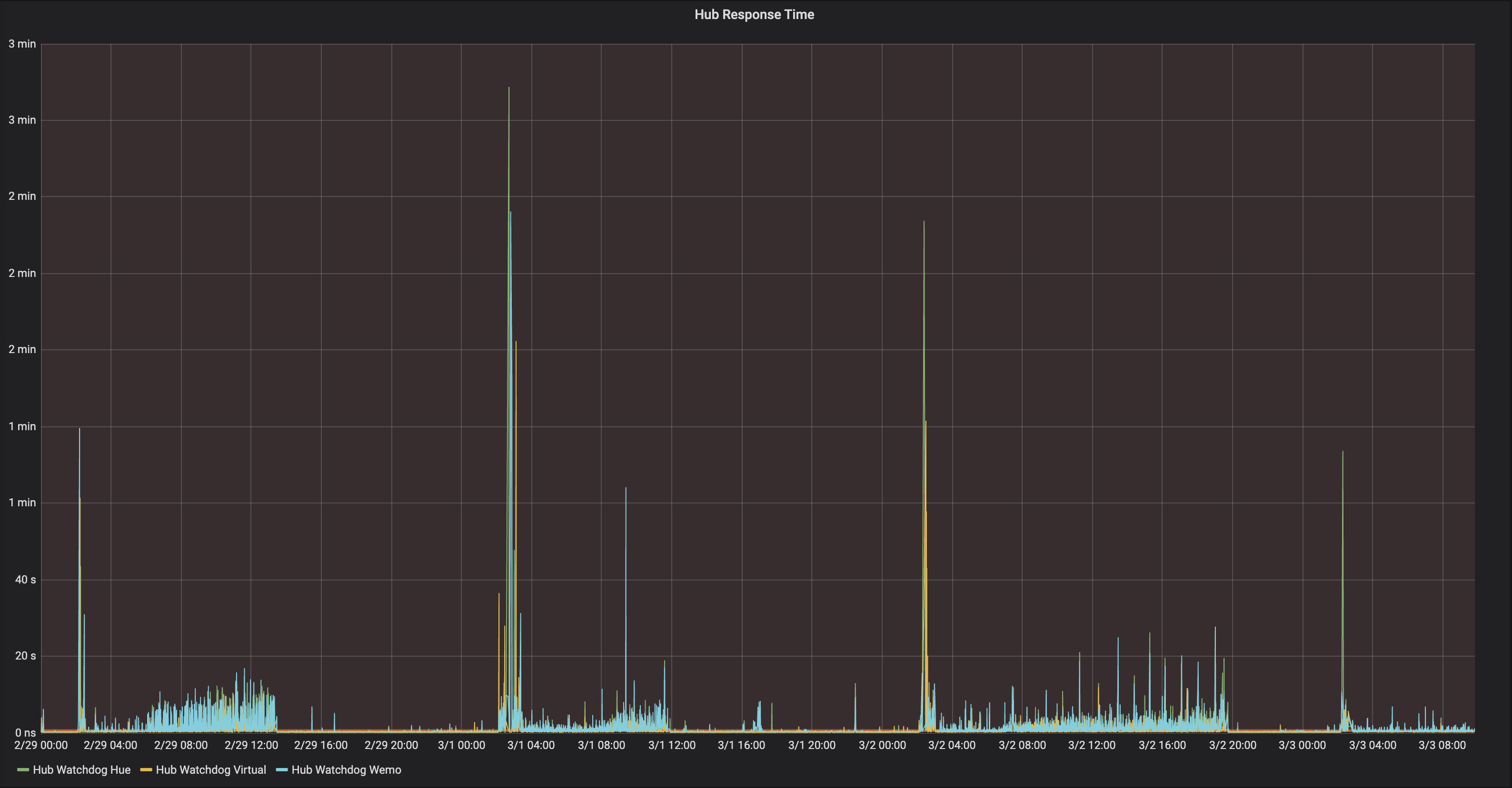The height and width of the screenshot is (788, 1512).
Task: Open the Hub Response Time panel title menu
Action: click(x=754, y=15)
